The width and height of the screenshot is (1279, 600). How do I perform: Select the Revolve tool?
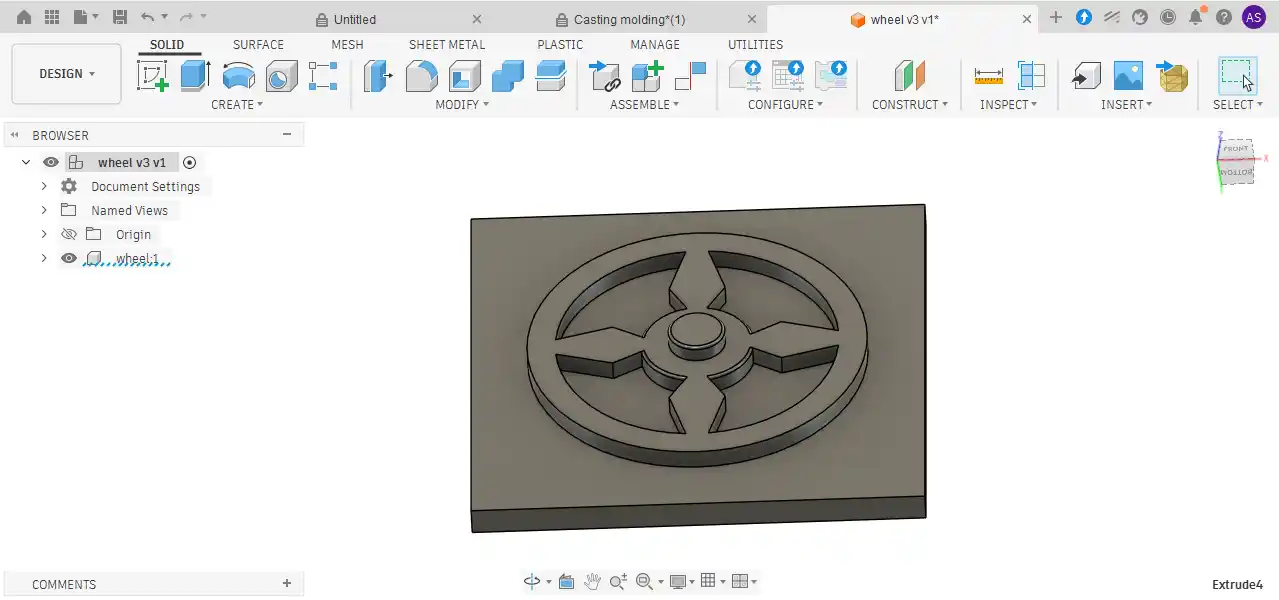238,76
